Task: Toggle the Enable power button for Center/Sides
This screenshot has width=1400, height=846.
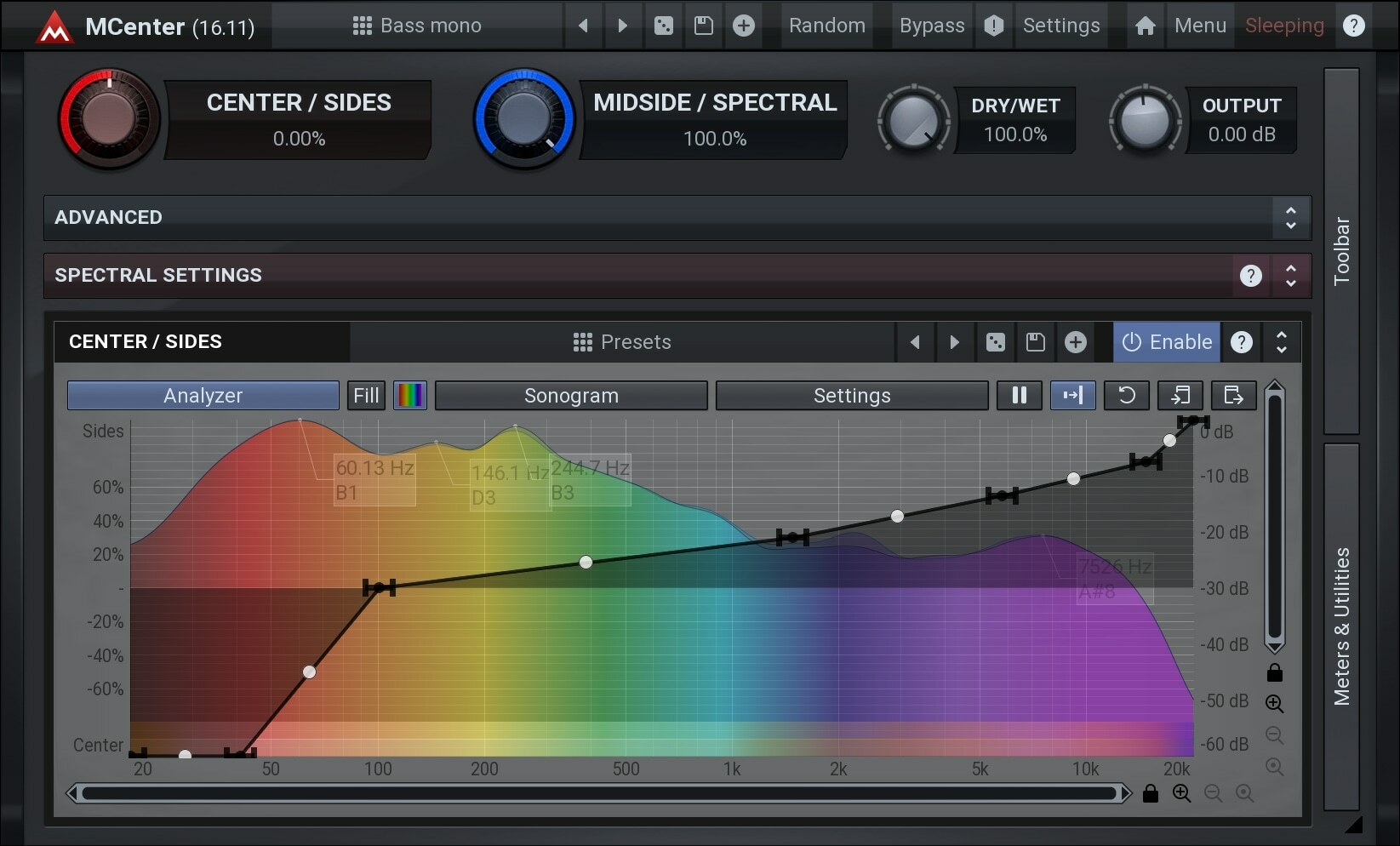Action: pos(1166,341)
